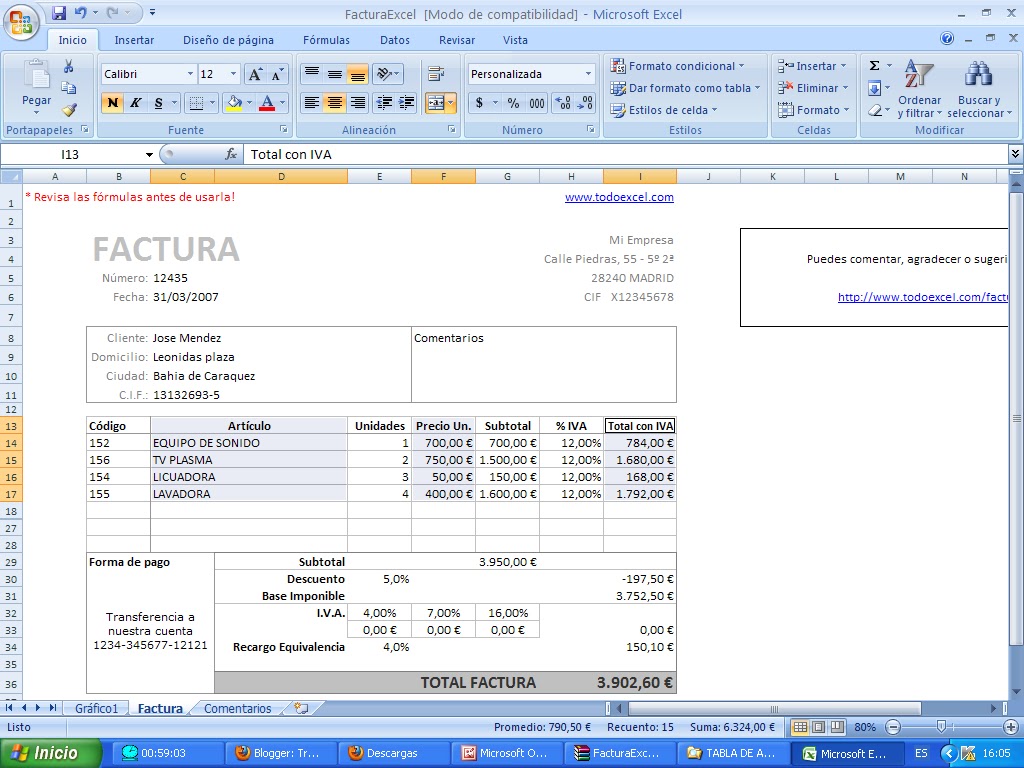1024x768 pixels.
Task: Select the Comentarios sheet tab
Action: pyautogui.click(x=236, y=706)
